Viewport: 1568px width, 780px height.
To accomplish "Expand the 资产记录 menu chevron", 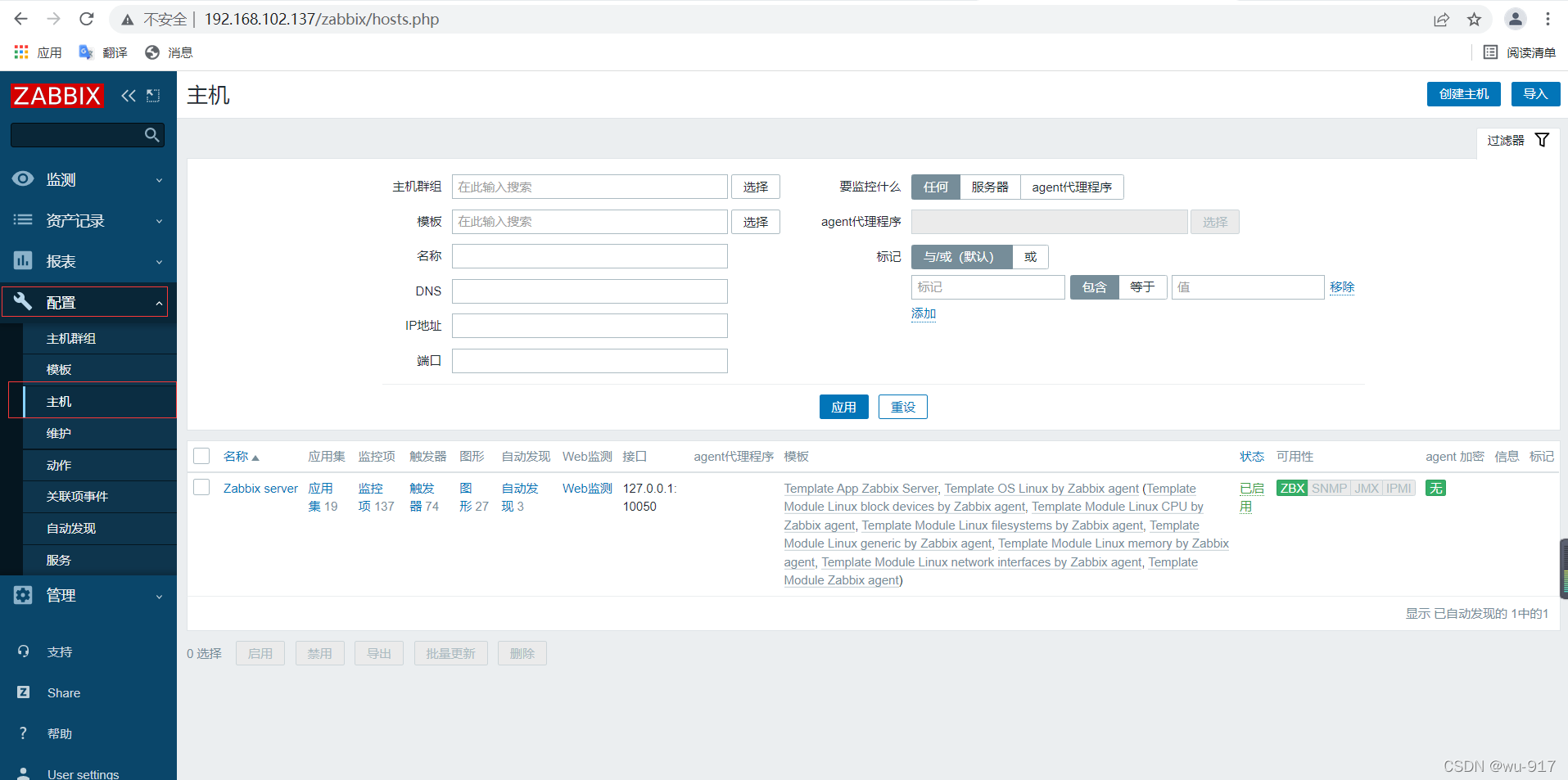I will click(x=159, y=221).
